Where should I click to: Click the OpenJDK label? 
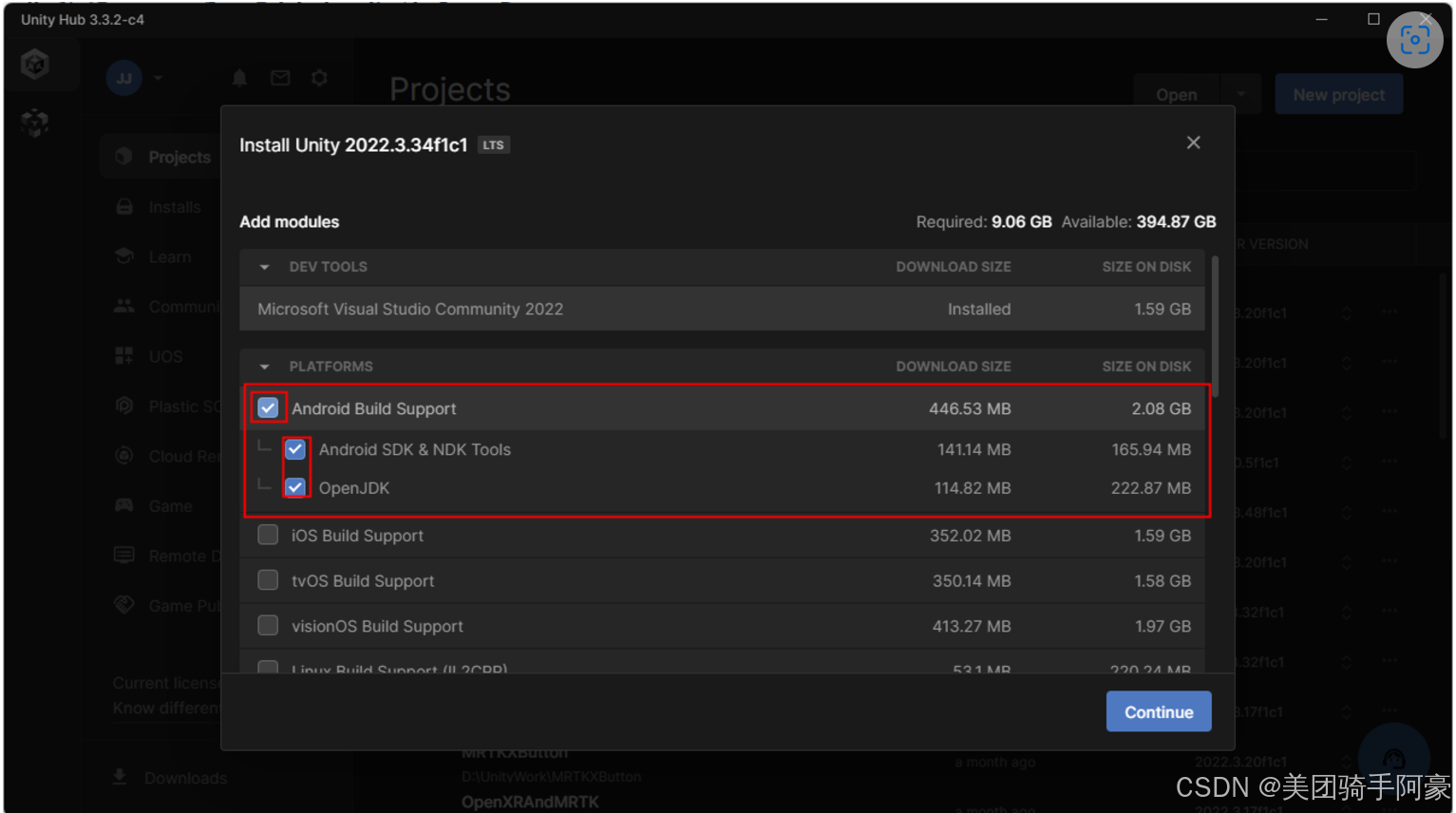(x=354, y=488)
